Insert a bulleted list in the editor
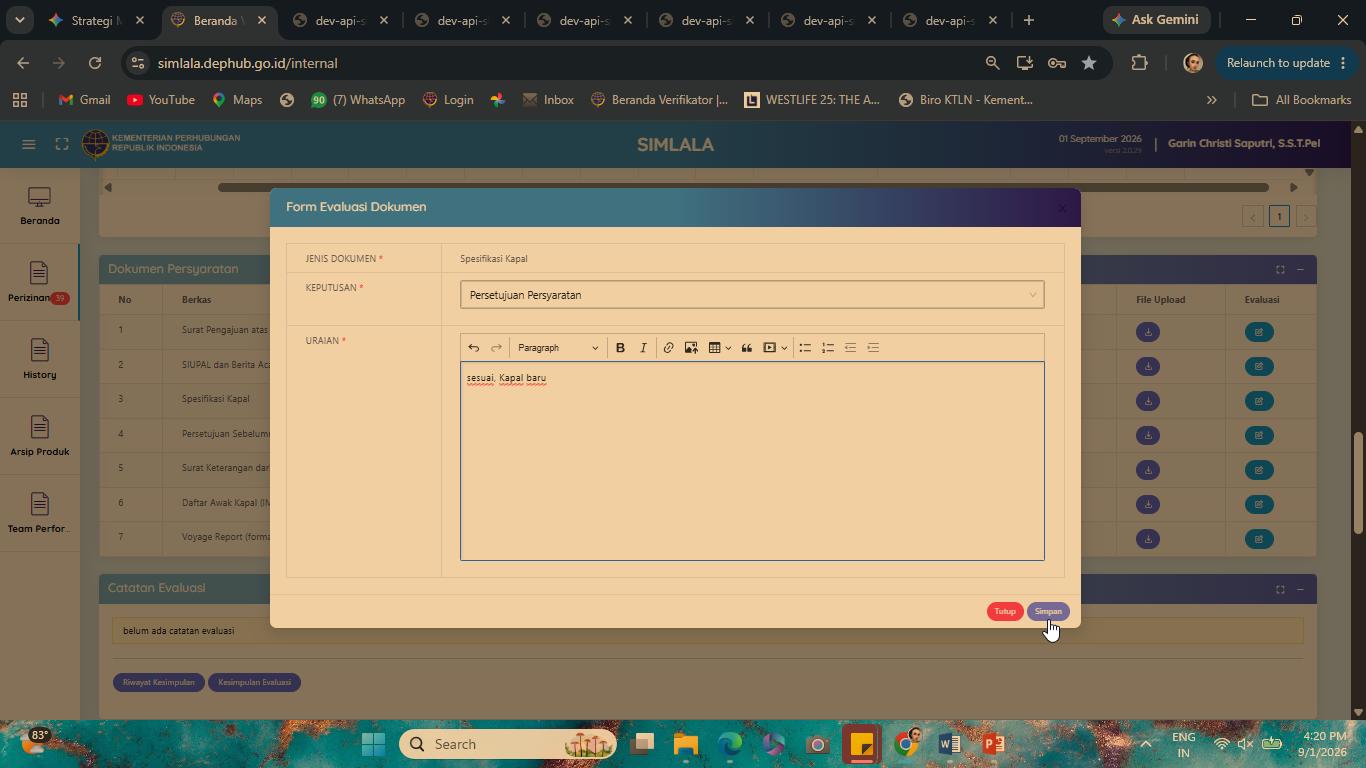Screen dimensions: 1366x768 [x=805, y=348]
